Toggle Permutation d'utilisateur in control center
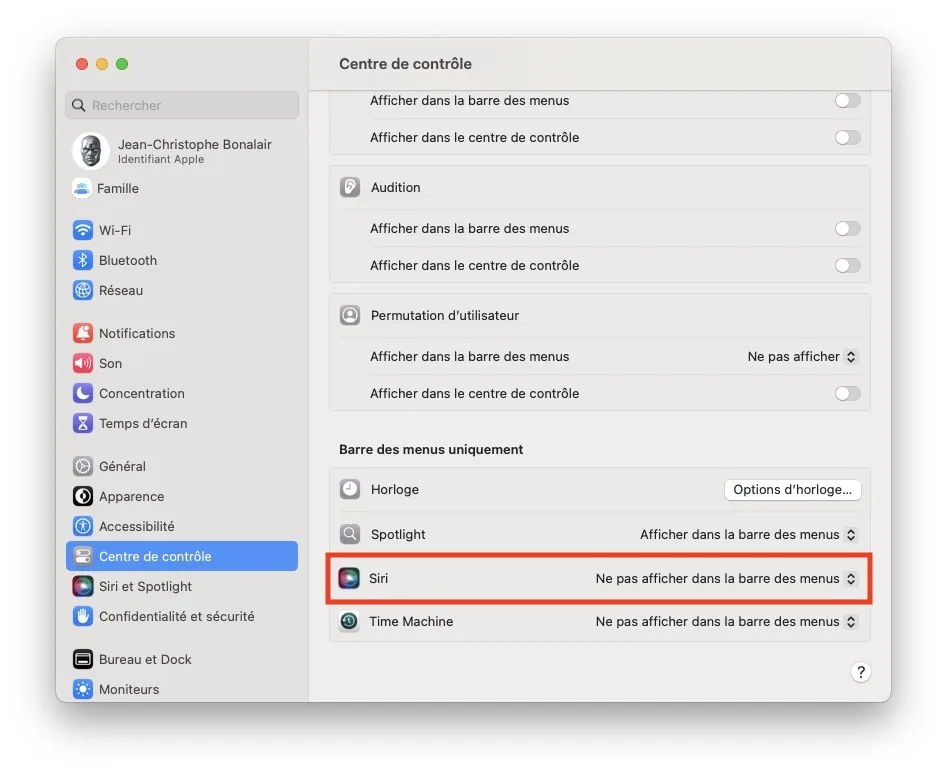This screenshot has width=947, height=776. click(x=847, y=394)
